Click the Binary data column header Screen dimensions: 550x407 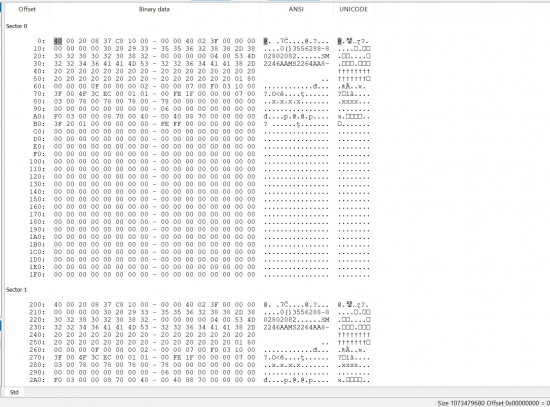tap(154, 9)
